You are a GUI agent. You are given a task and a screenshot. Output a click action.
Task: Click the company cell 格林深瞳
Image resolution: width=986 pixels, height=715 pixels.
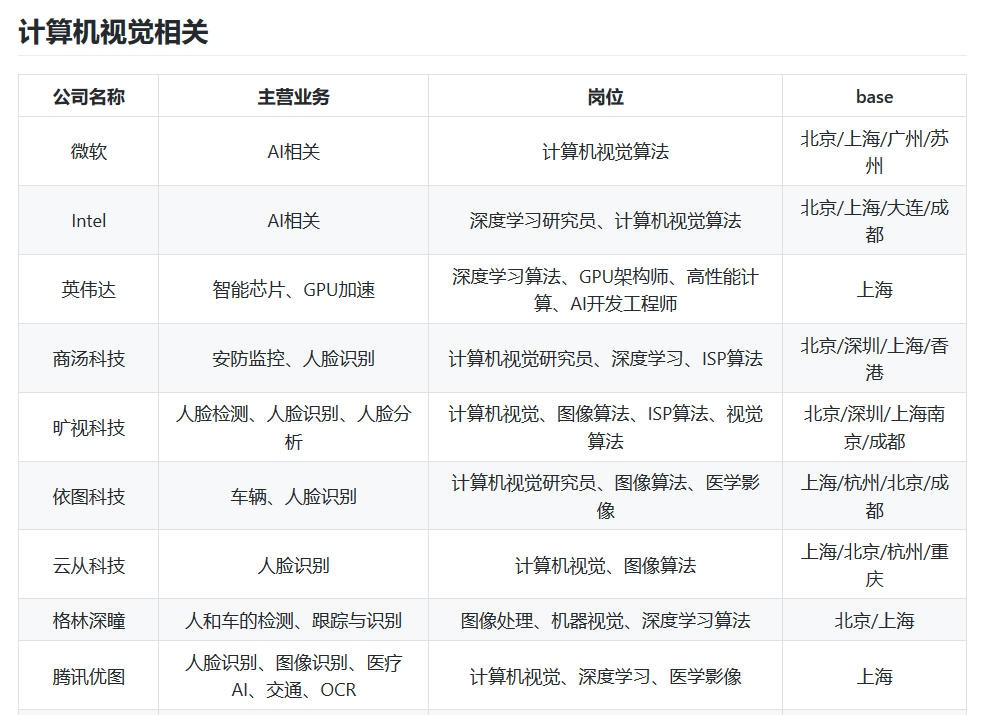(89, 621)
